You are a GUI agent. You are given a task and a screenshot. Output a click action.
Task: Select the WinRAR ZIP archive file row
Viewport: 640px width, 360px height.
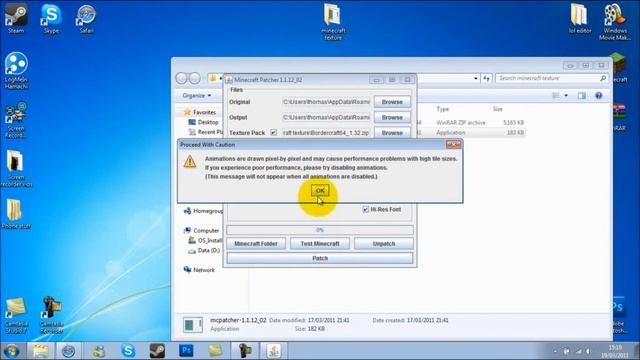click(471, 122)
